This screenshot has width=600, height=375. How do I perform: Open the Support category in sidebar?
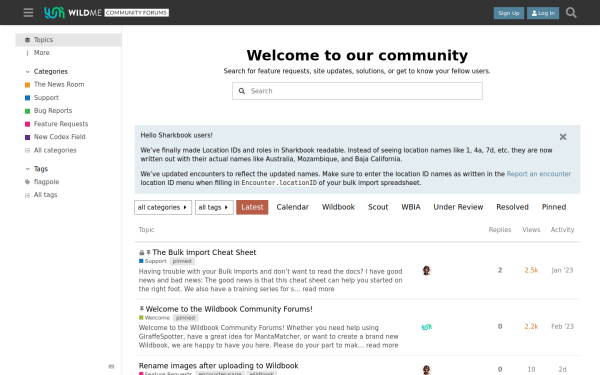[x=46, y=98]
